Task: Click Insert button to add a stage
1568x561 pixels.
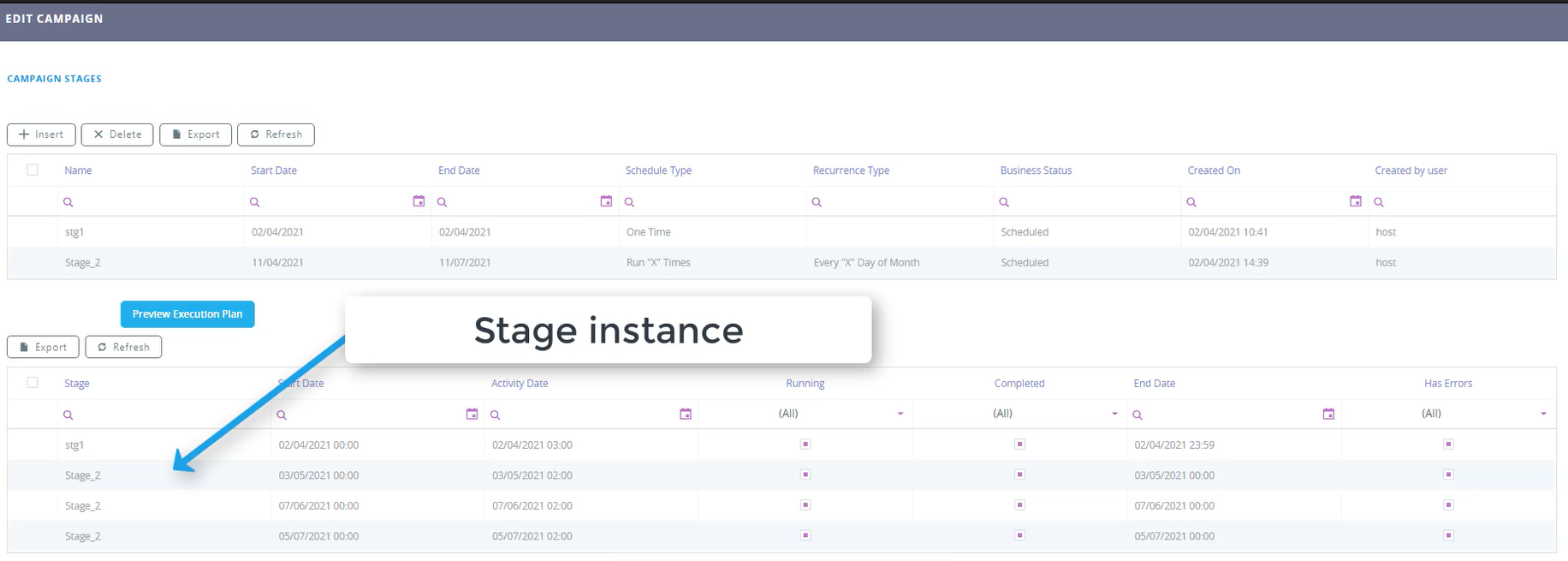Action: click(x=41, y=134)
